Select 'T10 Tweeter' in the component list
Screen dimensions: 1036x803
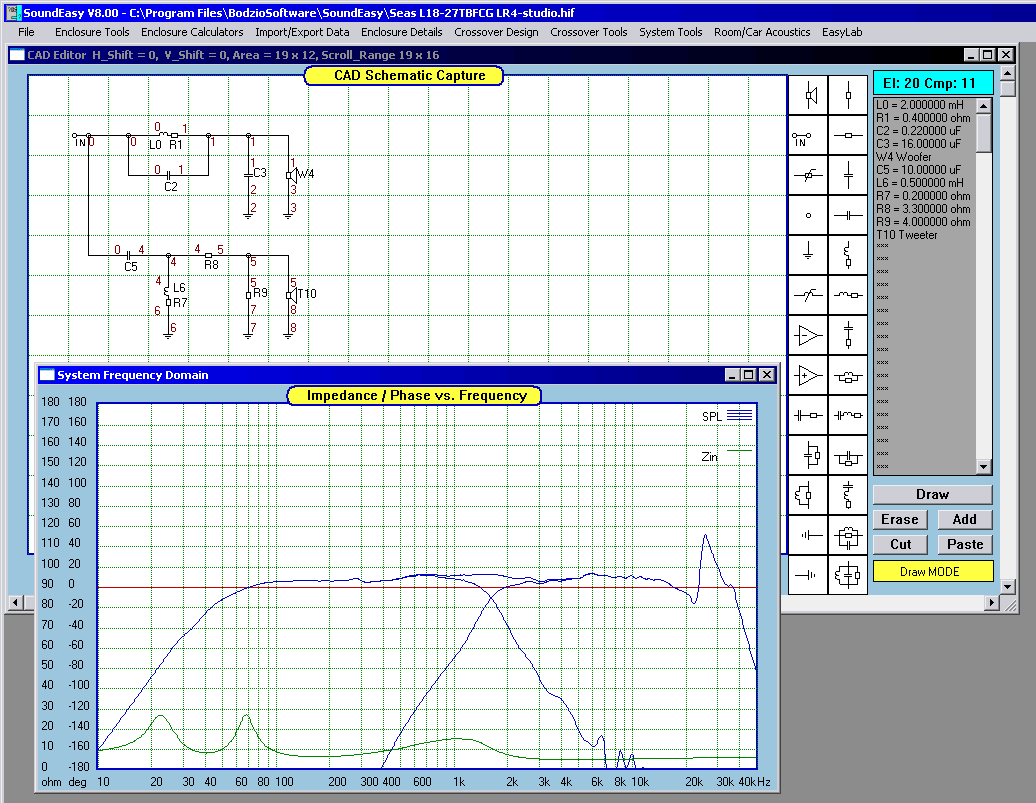pos(907,235)
